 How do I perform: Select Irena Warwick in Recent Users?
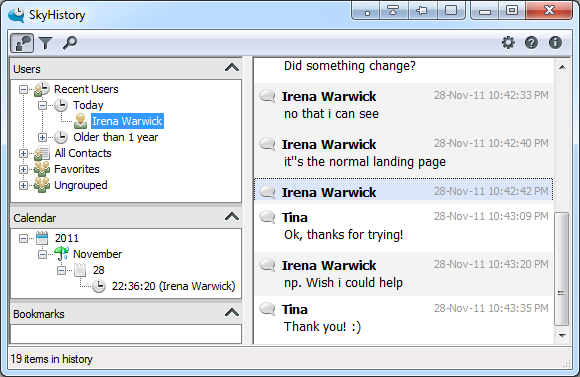coord(127,121)
